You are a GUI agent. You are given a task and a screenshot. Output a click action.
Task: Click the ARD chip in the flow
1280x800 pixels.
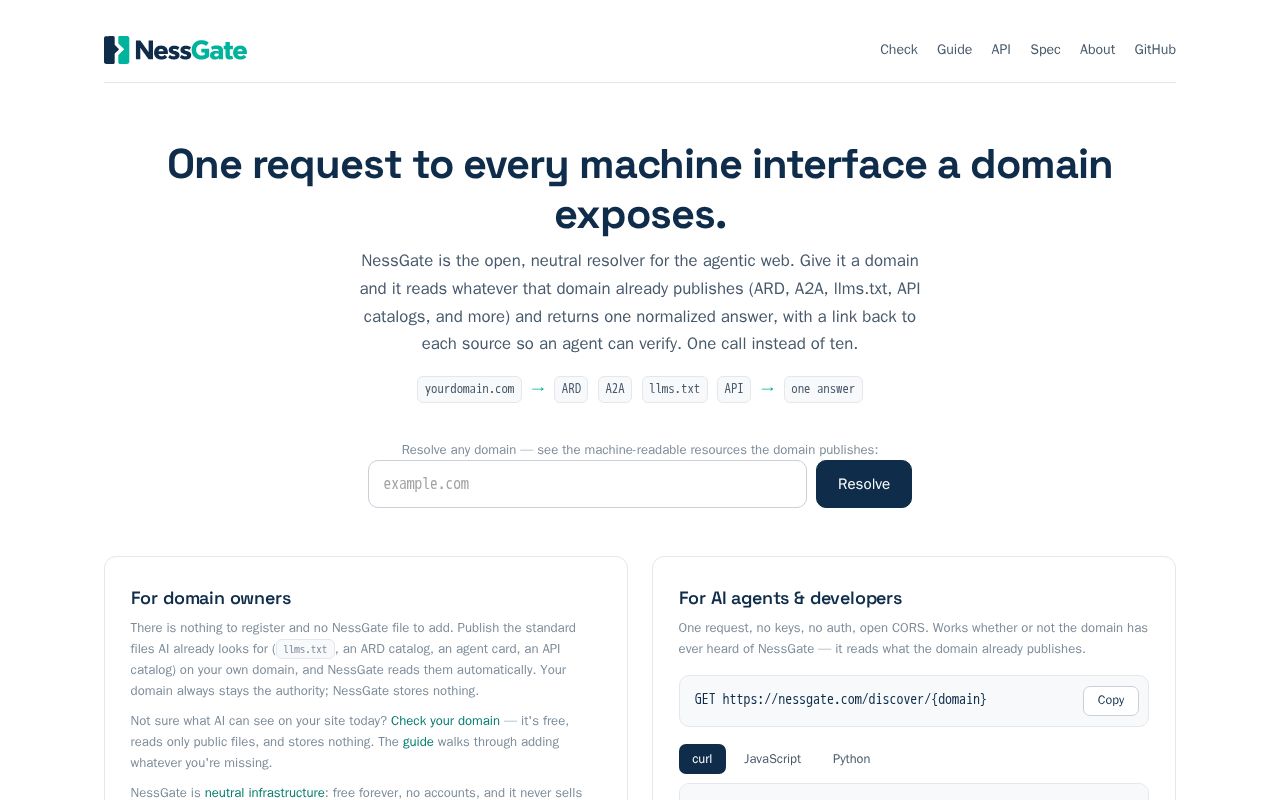(x=571, y=389)
